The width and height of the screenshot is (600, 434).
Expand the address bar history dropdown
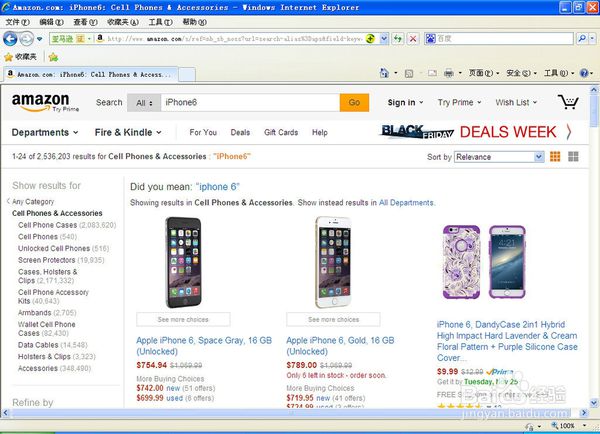tap(384, 39)
